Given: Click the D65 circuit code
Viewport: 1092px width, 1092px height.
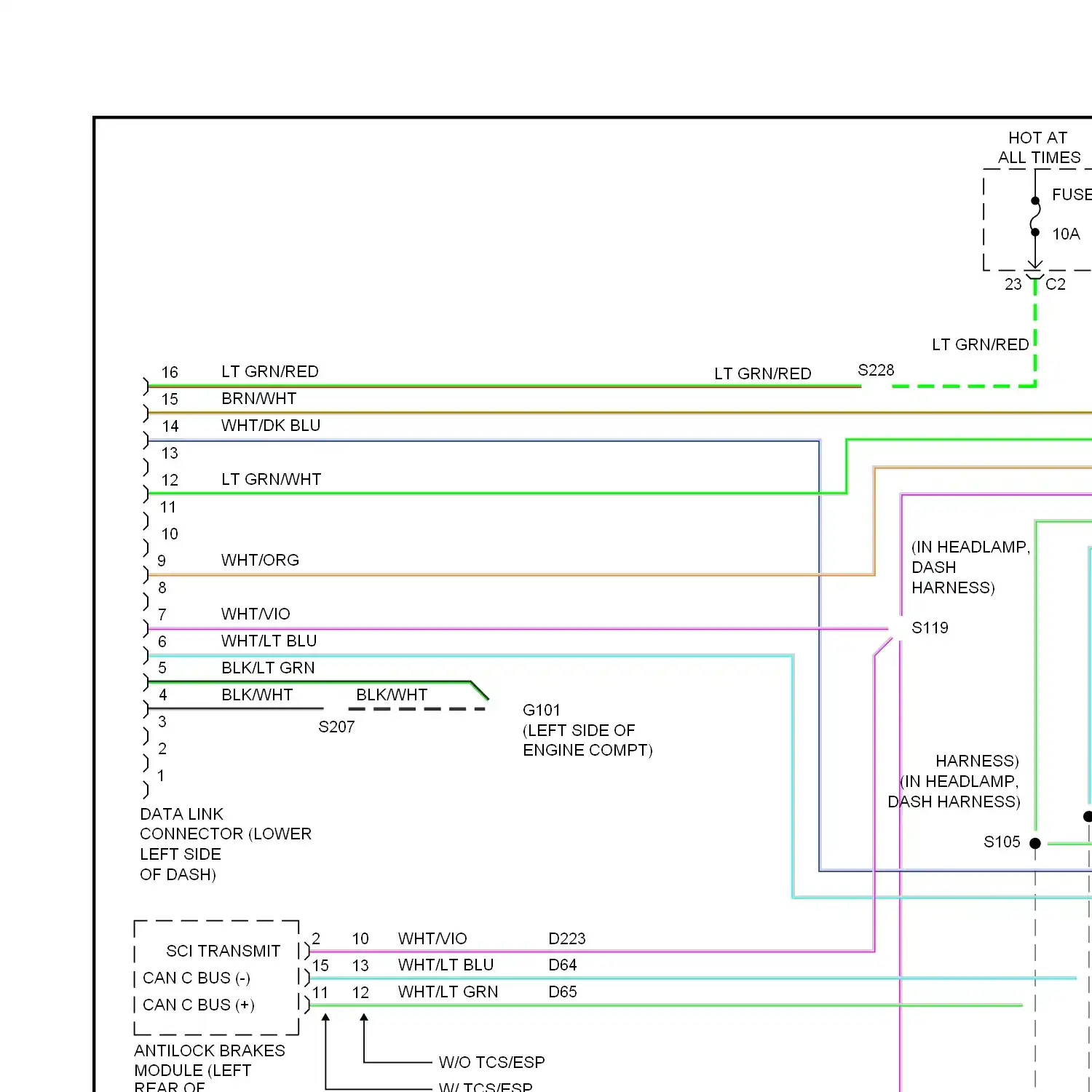Looking at the screenshot, I should coord(563,992).
